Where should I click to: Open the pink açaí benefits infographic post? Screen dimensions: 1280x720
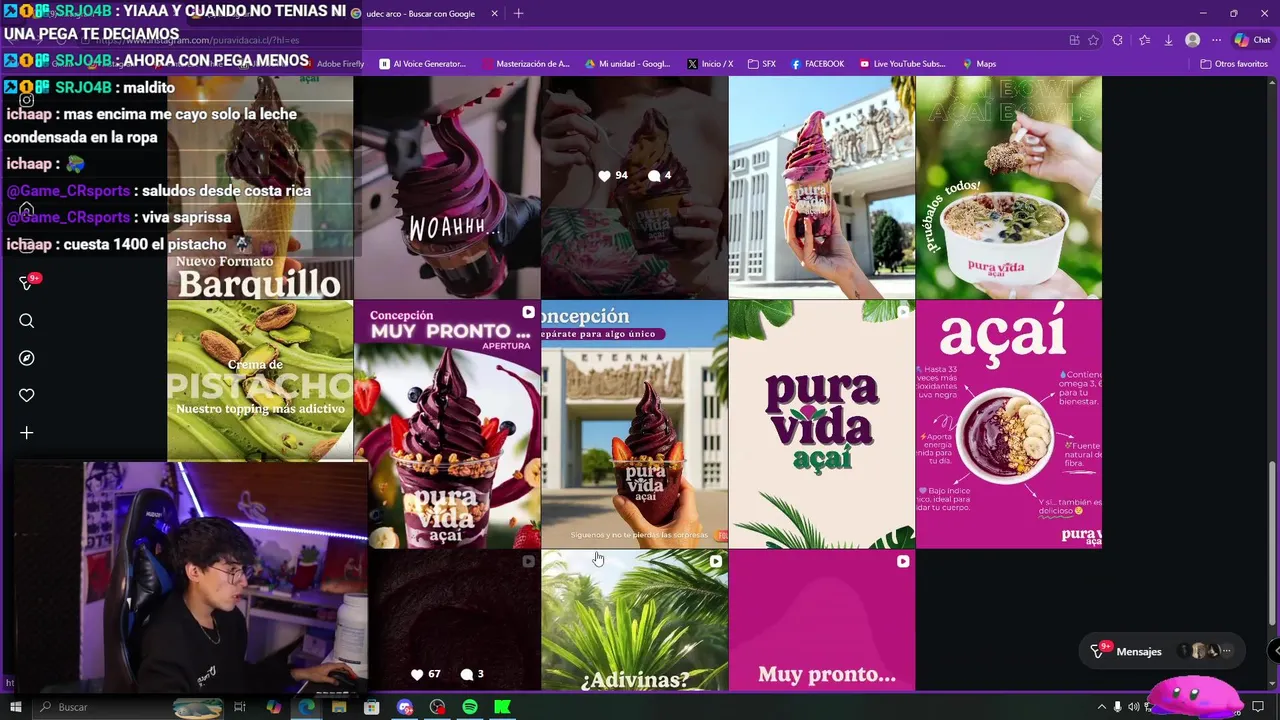[1008, 424]
